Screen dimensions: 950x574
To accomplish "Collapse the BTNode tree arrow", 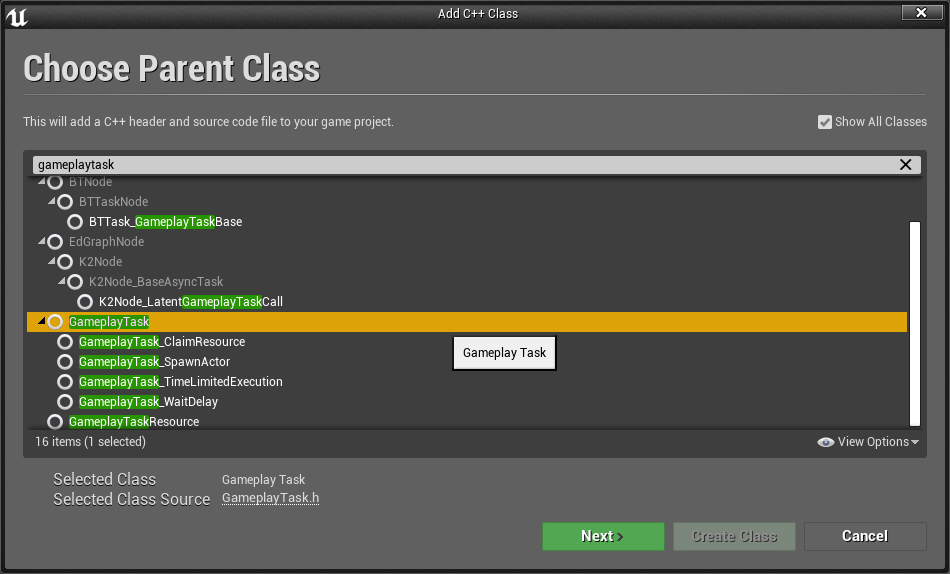I will click(x=42, y=181).
